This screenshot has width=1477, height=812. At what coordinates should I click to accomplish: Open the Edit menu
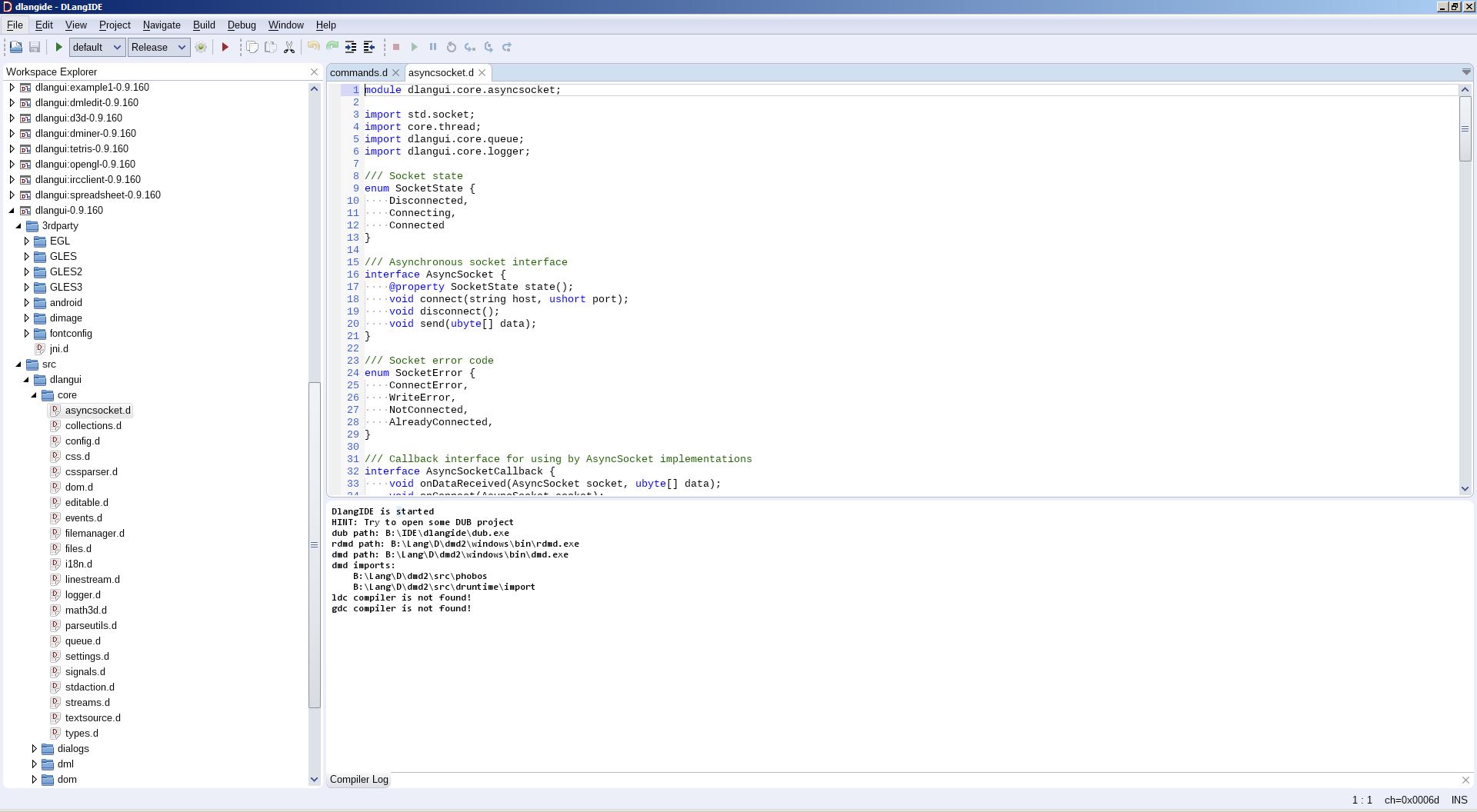(44, 25)
